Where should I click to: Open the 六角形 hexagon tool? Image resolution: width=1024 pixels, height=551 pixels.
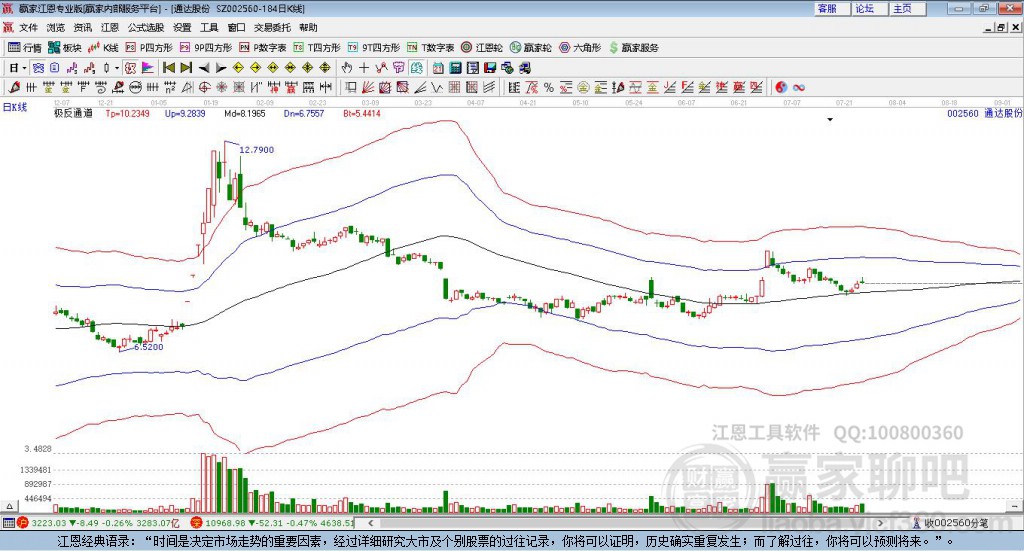pyautogui.click(x=580, y=48)
